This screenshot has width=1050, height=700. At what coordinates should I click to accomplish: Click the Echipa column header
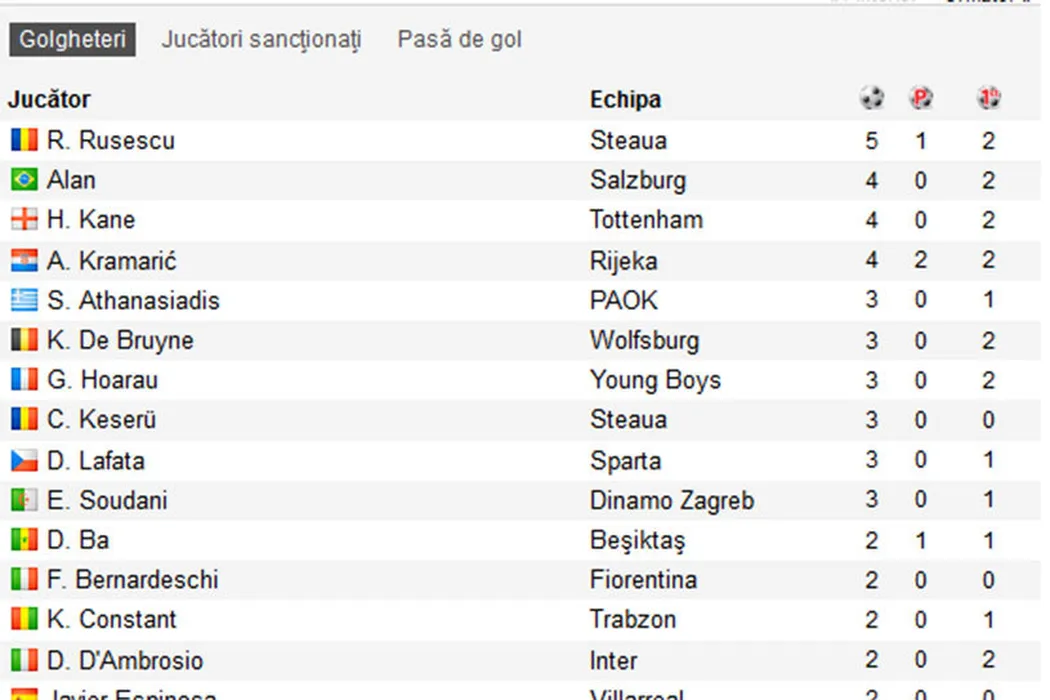[x=625, y=99]
